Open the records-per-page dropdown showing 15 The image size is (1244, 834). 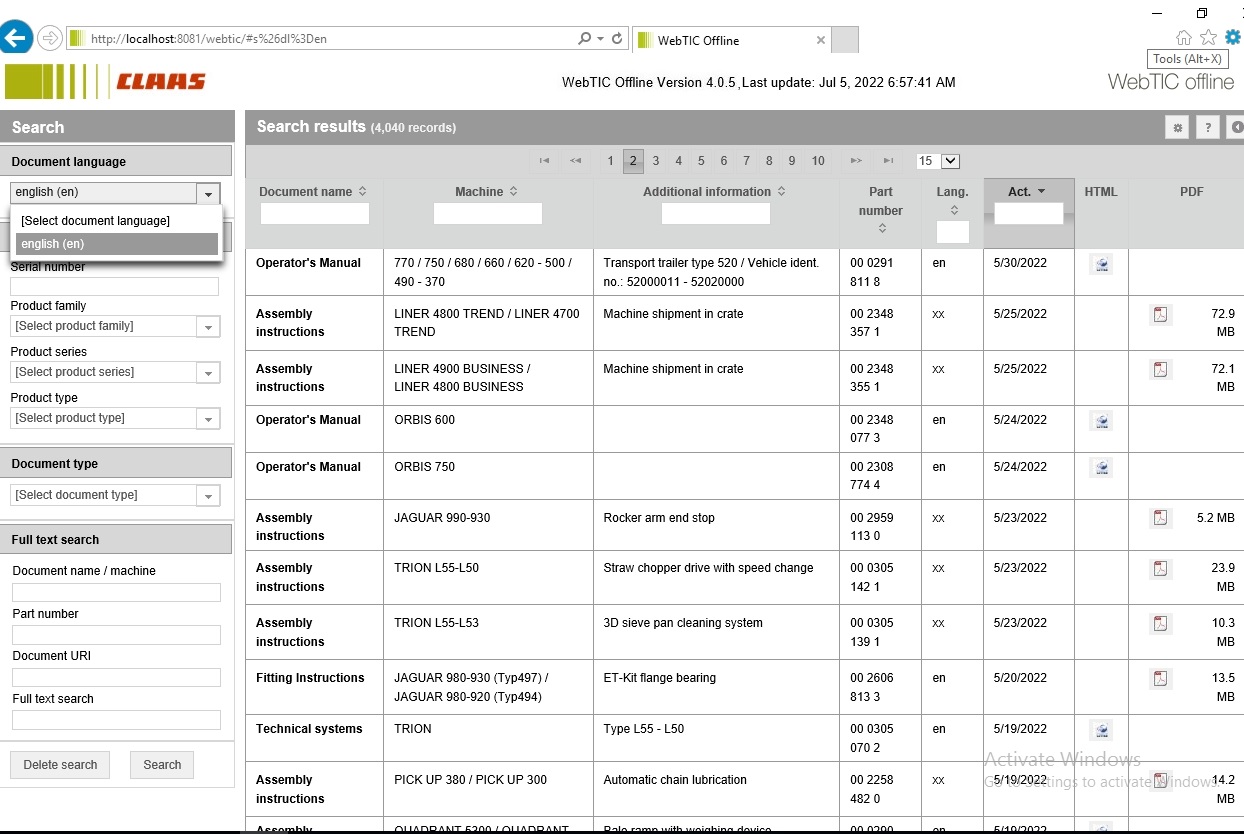[x=938, y=161]
